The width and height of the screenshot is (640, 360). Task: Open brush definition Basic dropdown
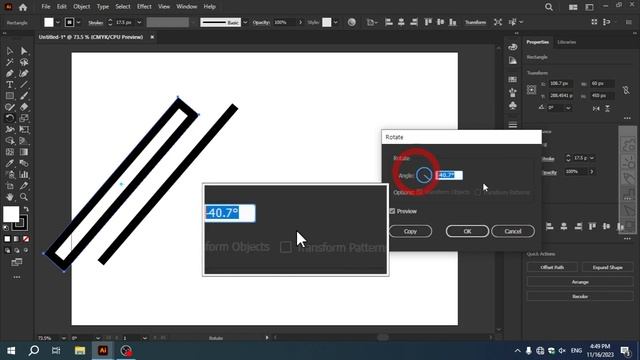[245, 22]
